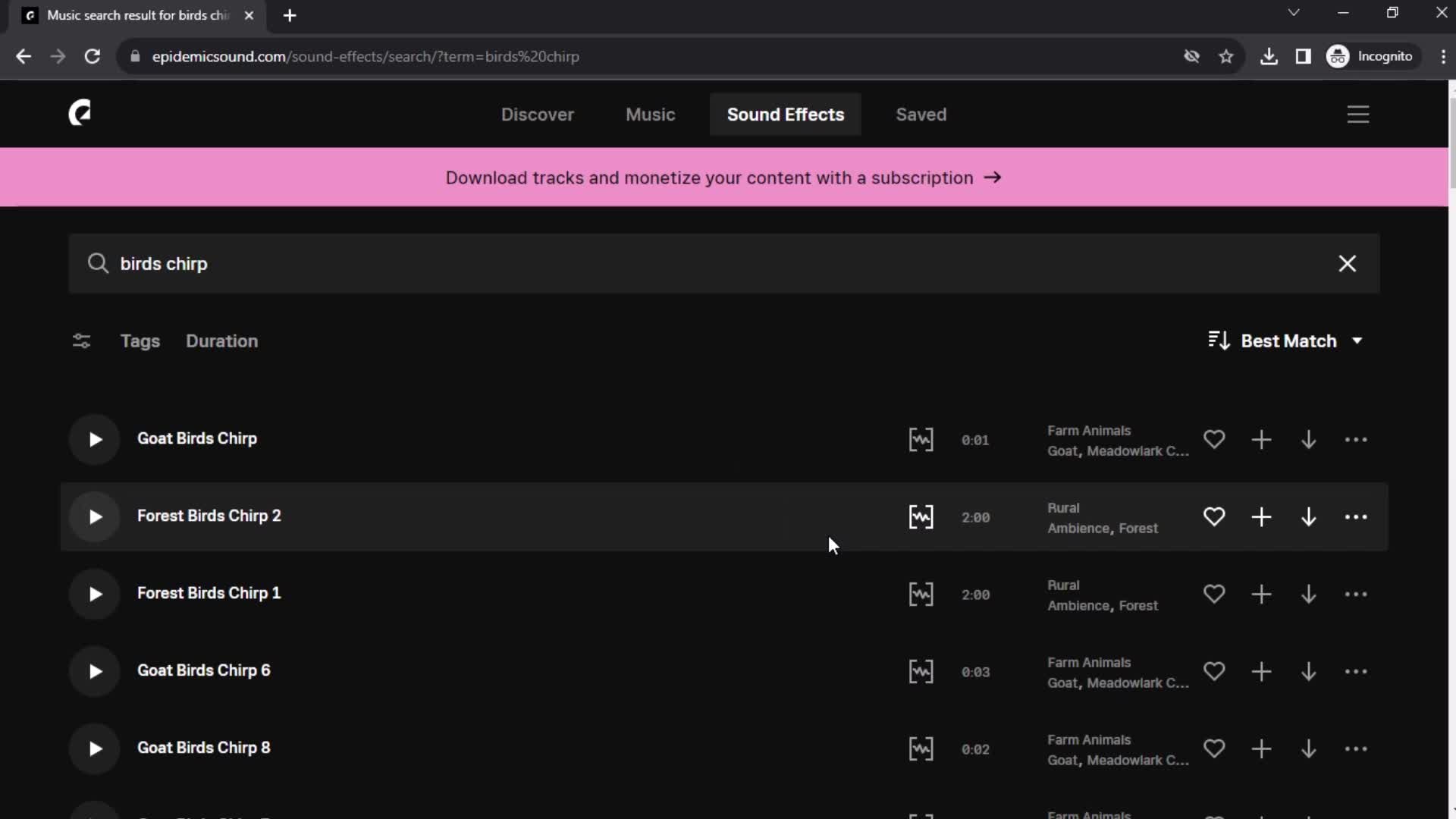Download Goat Birds Chirp 6
Screen dimensions: 1456x819
(x=1308, y=672)
